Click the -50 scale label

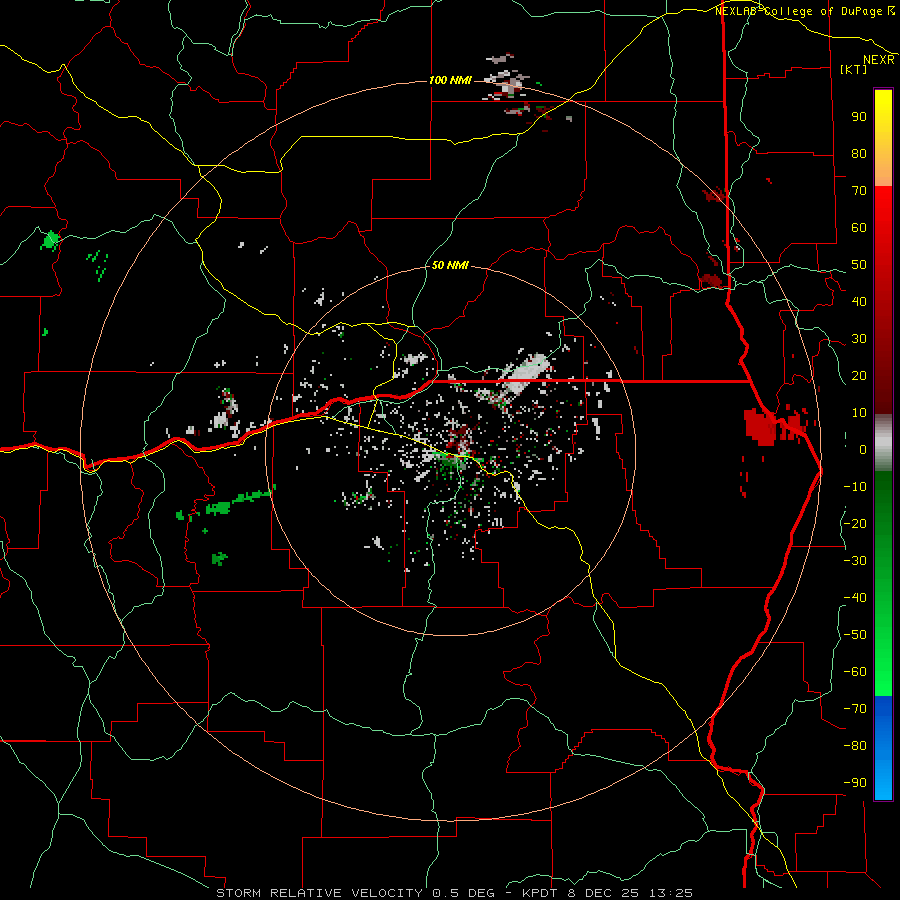855,635
